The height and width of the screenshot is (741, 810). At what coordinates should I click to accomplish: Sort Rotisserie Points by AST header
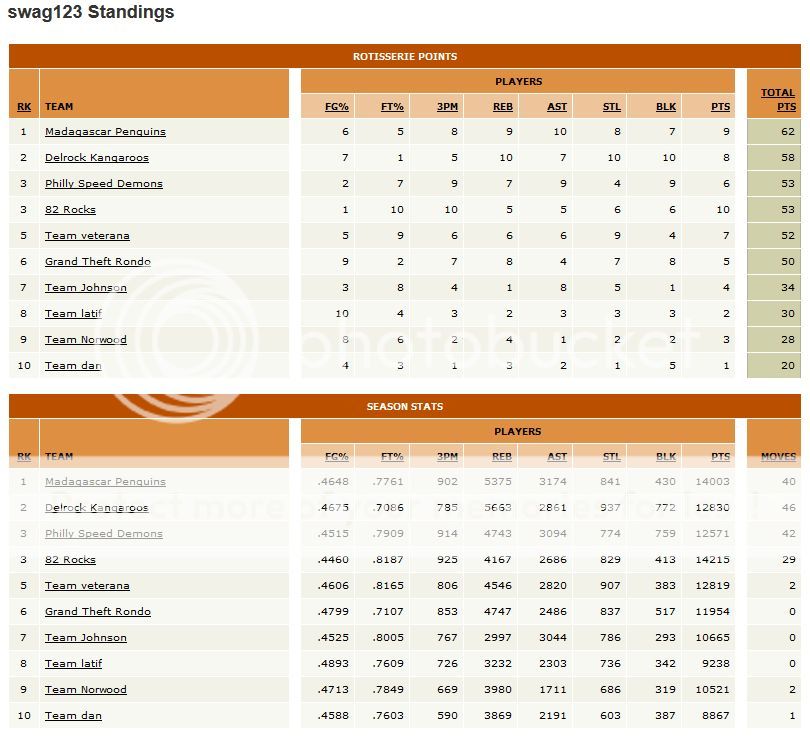pos(557,106)
